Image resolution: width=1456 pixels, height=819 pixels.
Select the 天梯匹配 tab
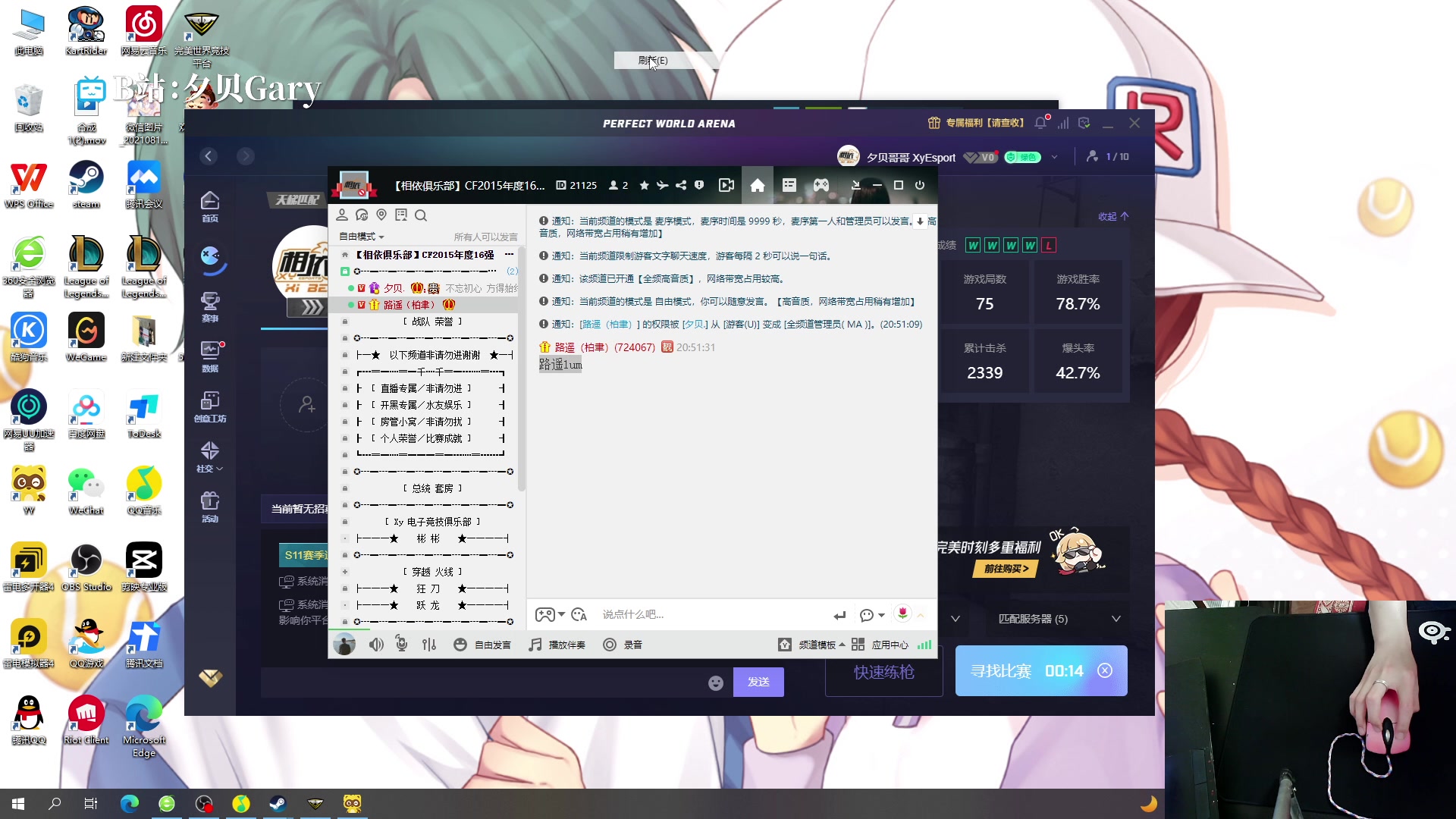click(x=297, y=200)
